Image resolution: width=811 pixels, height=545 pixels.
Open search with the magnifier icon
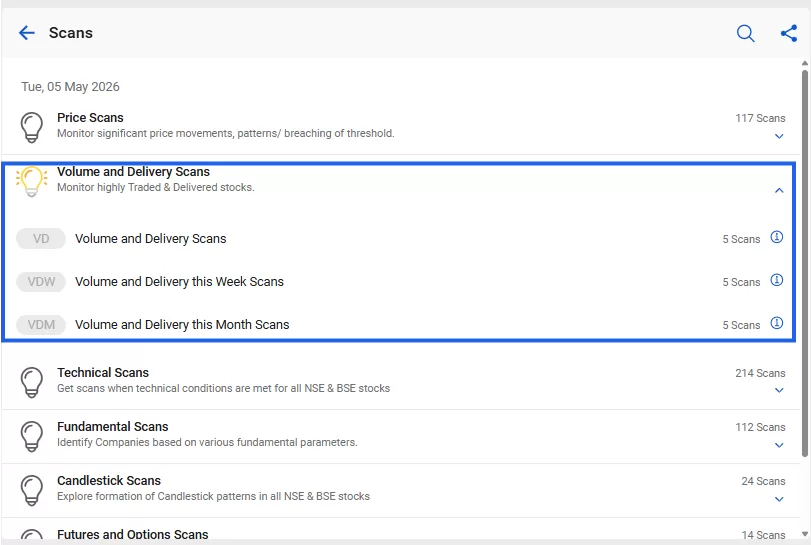coord(745,33)
